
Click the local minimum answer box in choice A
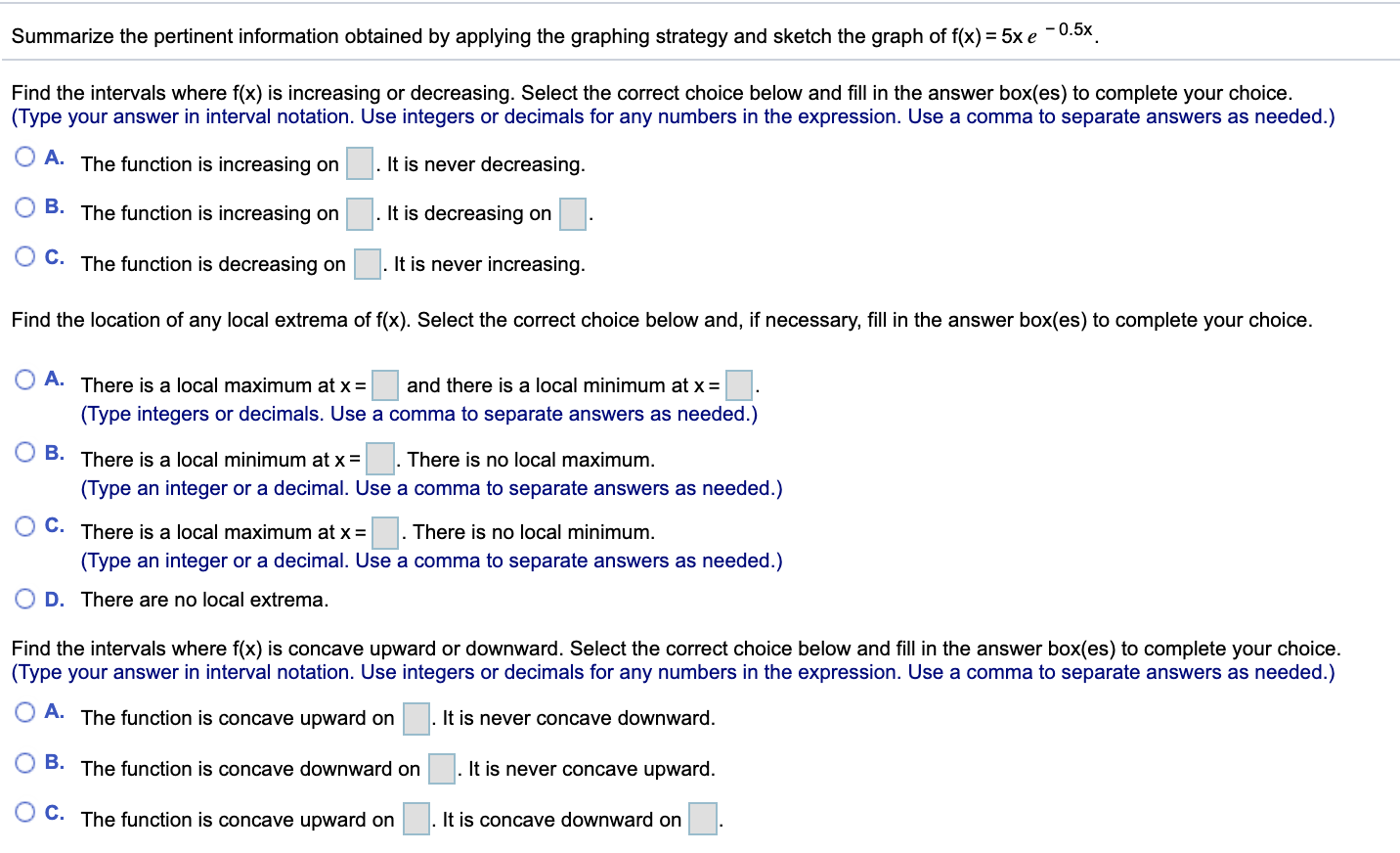739,385
